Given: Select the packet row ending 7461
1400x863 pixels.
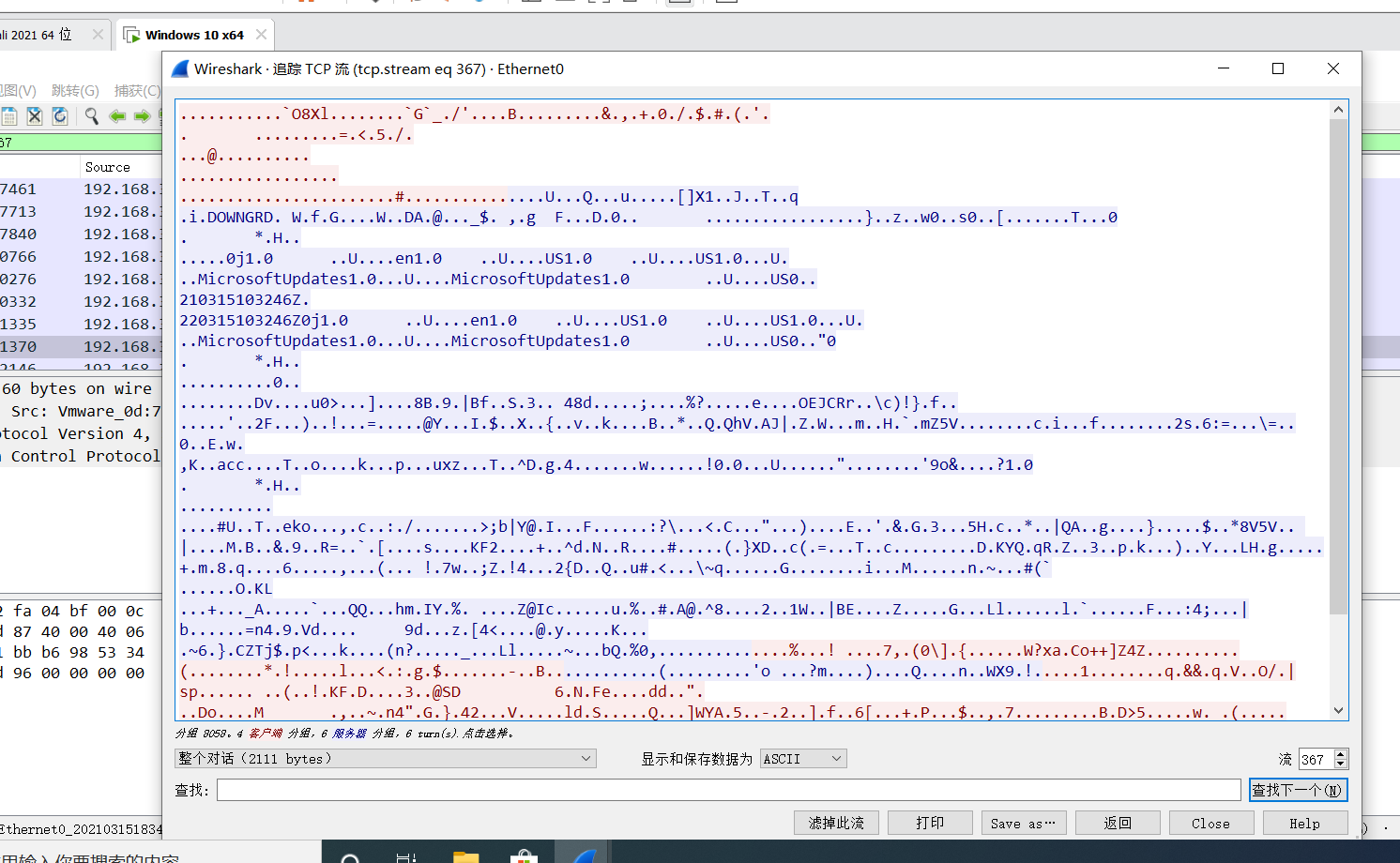Looking at the screenshot, I should (81, 189).
